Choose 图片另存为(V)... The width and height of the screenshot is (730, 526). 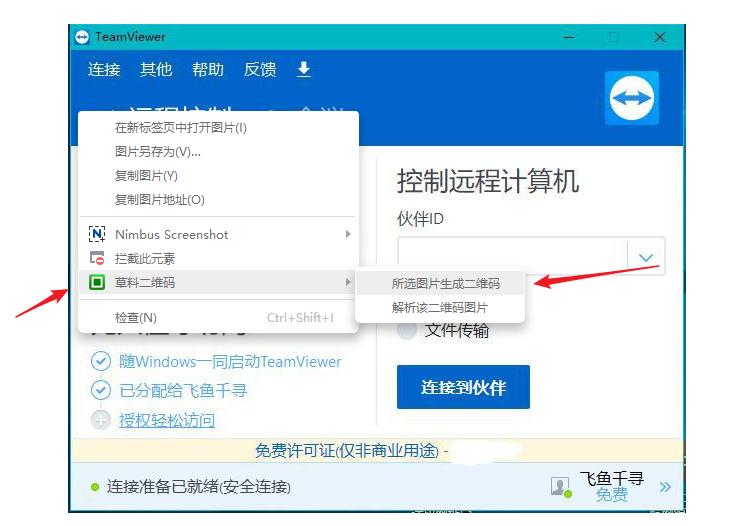click(x=219, y=151)
